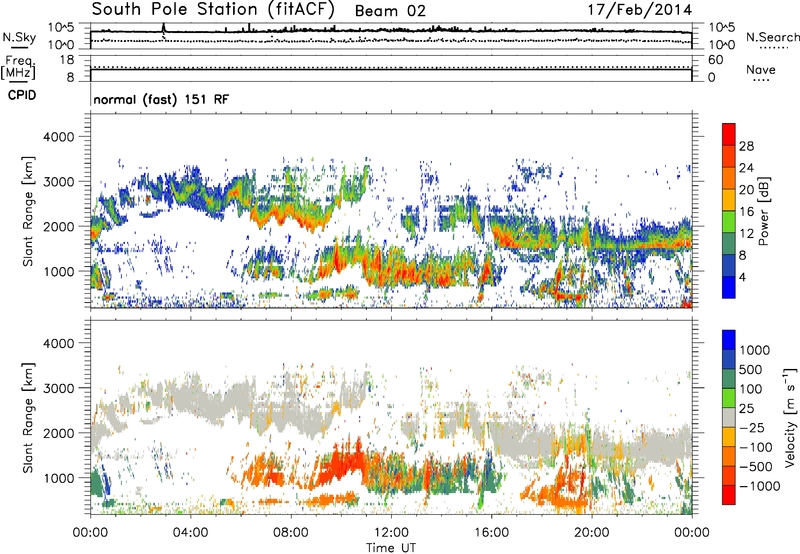Pick the red top segment of Power colorbar
The image size is (800, 554).
coord(729,134)
